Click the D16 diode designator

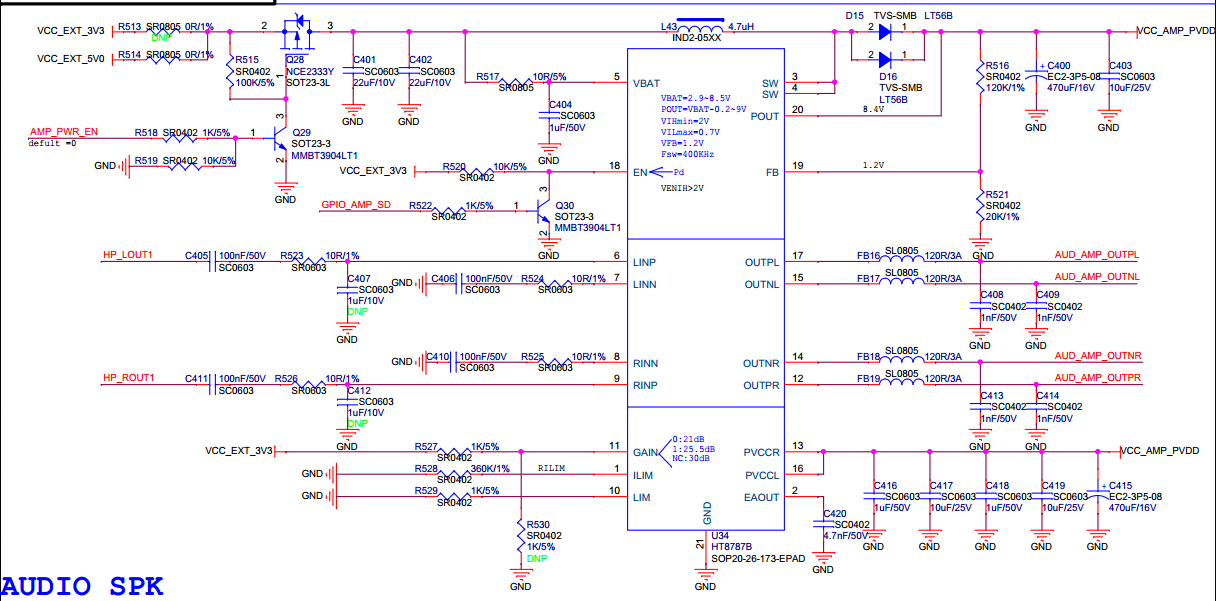[x=888, y=77]
